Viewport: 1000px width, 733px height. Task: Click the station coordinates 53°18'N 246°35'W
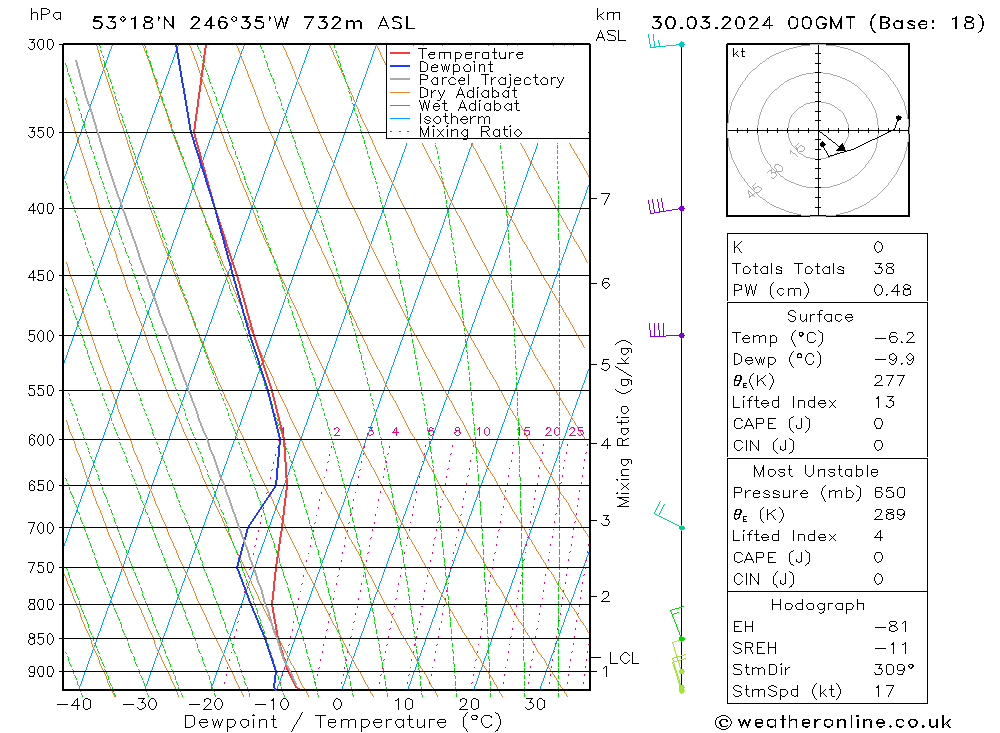tap(191, 23)
